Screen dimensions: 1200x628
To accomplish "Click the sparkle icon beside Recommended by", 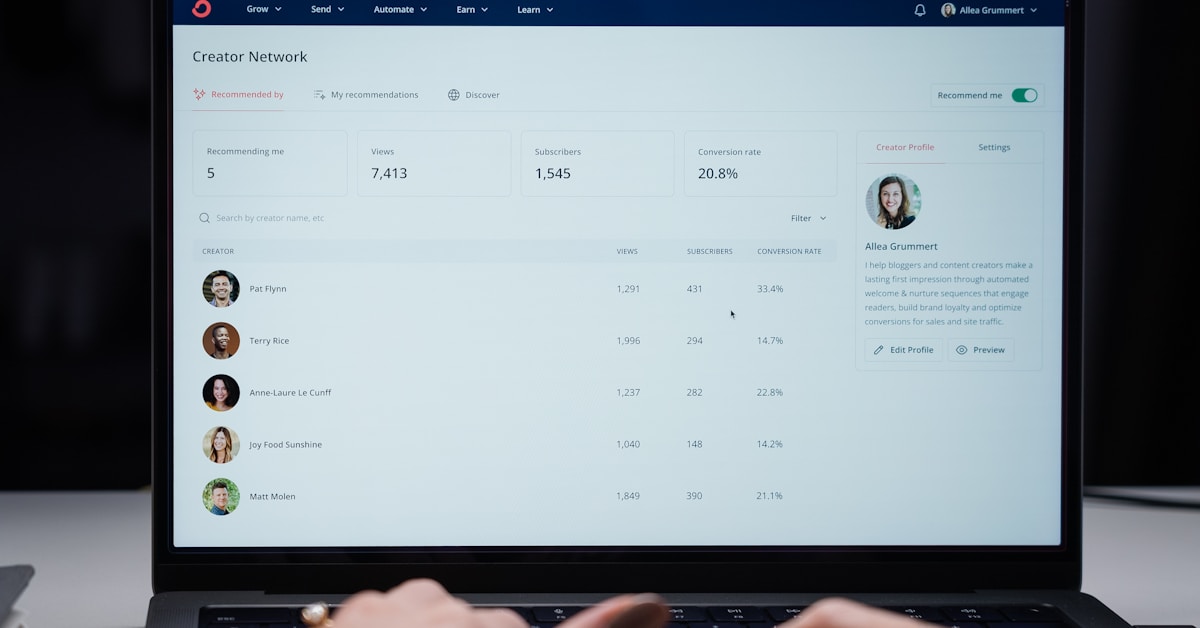I will (x=199, y=95).
